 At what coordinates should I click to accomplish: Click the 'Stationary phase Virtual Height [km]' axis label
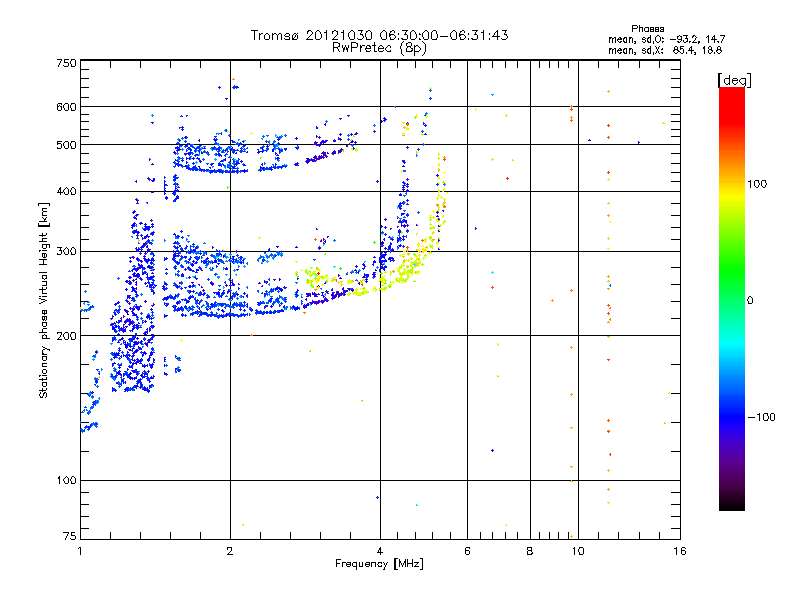tap(44, 301)
